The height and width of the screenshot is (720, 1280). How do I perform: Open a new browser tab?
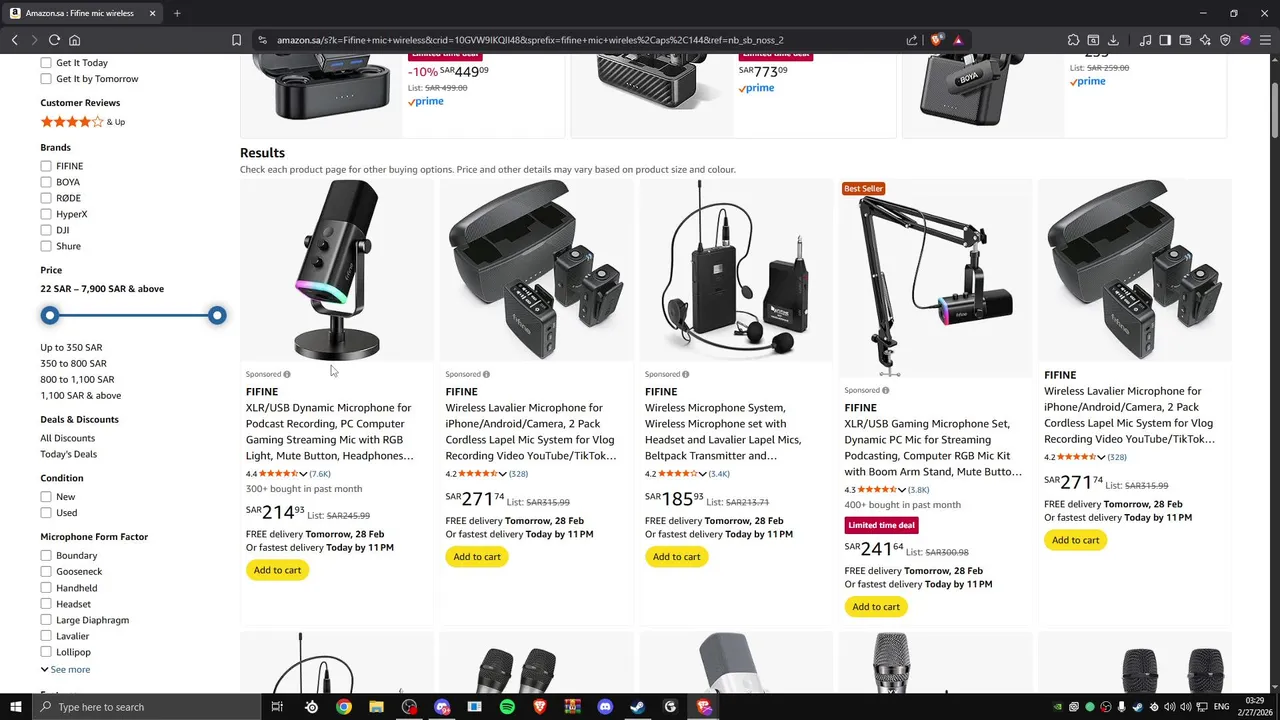177,13
